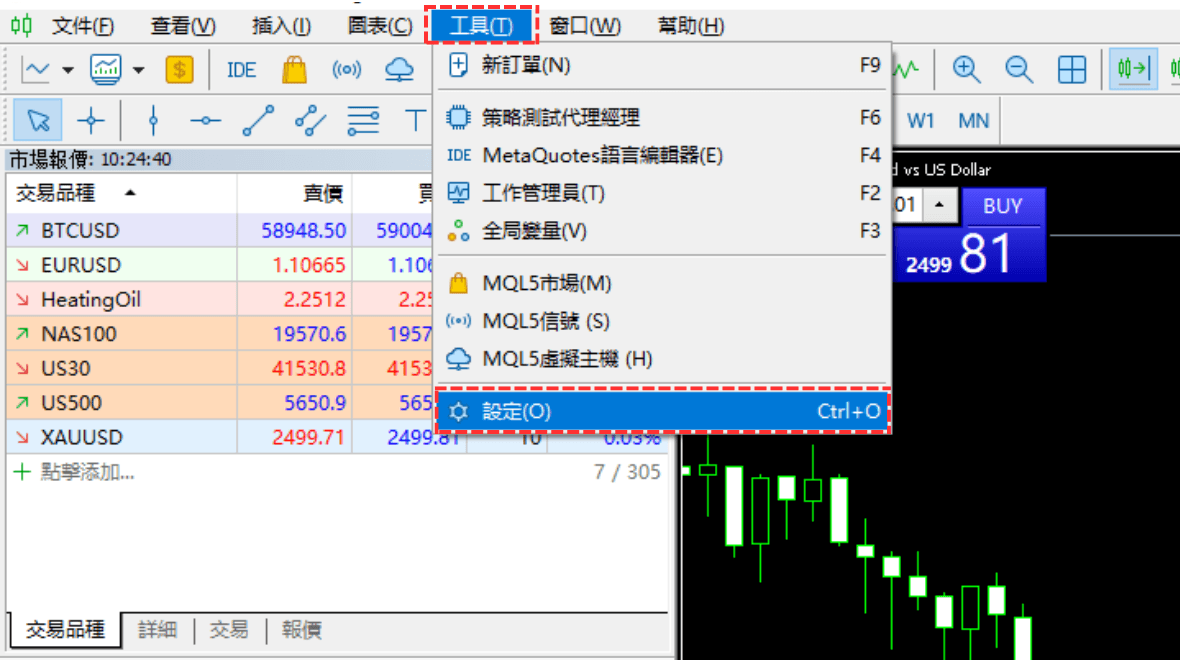Click the tile windows grid icon

1072,69
